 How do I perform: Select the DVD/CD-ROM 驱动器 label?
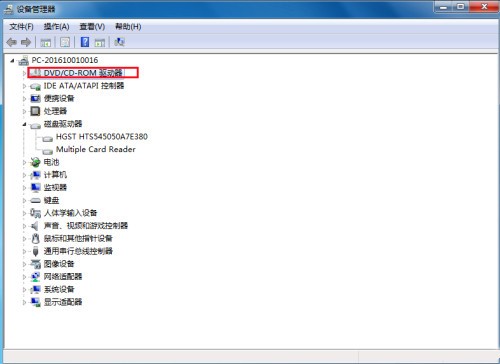tap(83, 73)
